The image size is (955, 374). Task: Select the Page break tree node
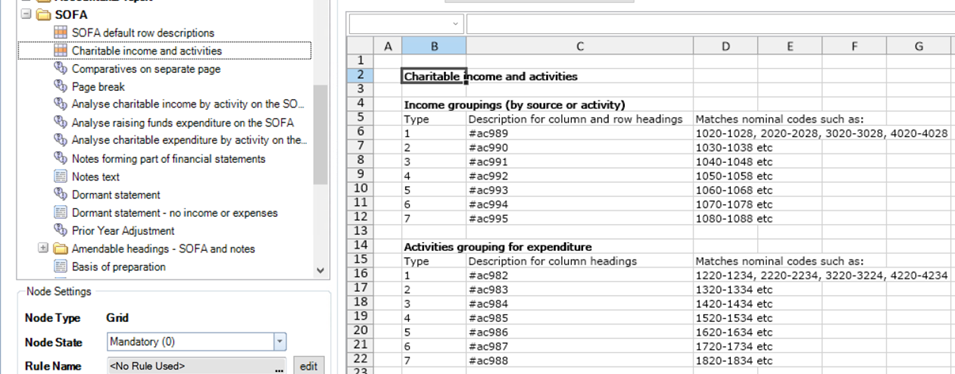tap(98, 86)
